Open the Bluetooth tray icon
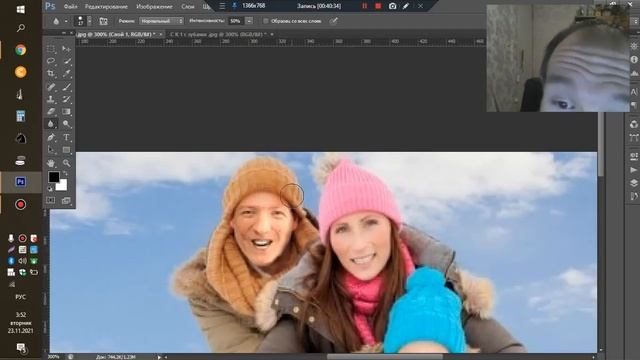The image size is (640, 360). [11, 261]
